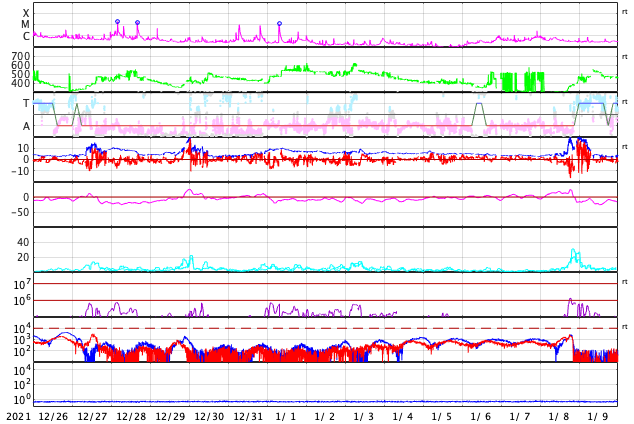
Task: Click the 10⁴ label in bottom panel
Action: tap(22, 370)
